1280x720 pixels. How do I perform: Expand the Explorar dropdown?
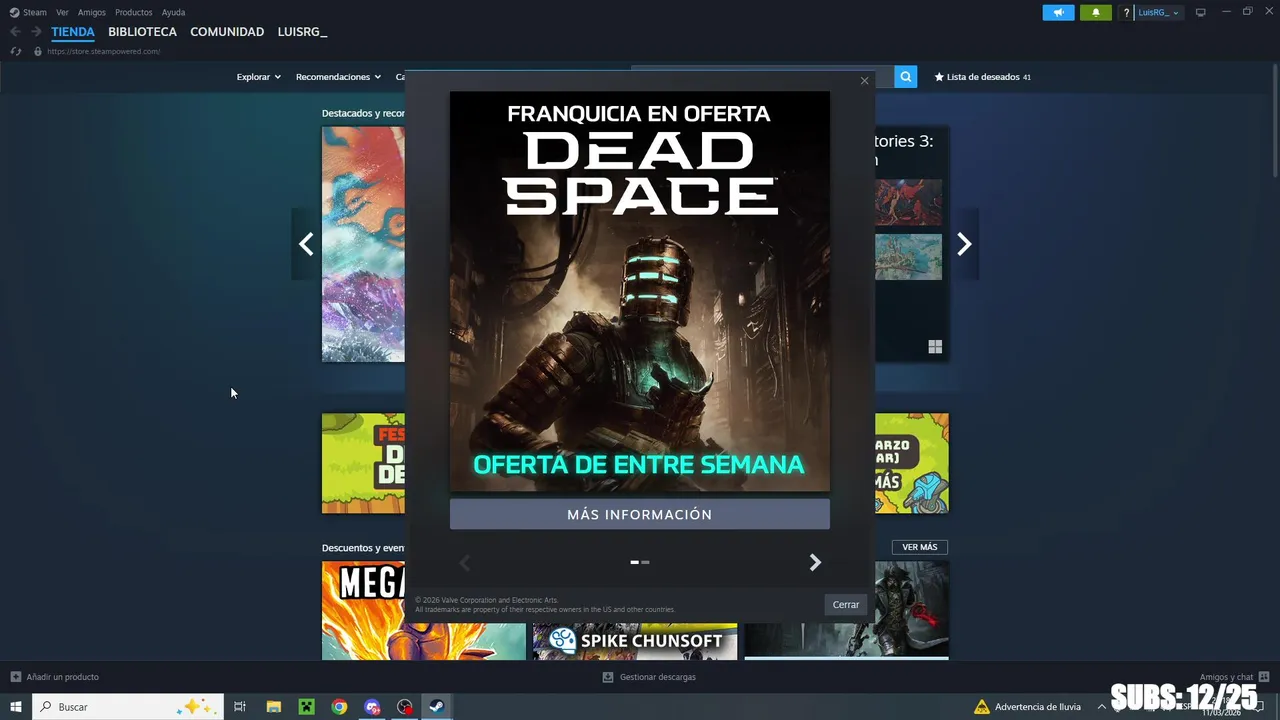point(258,77)
